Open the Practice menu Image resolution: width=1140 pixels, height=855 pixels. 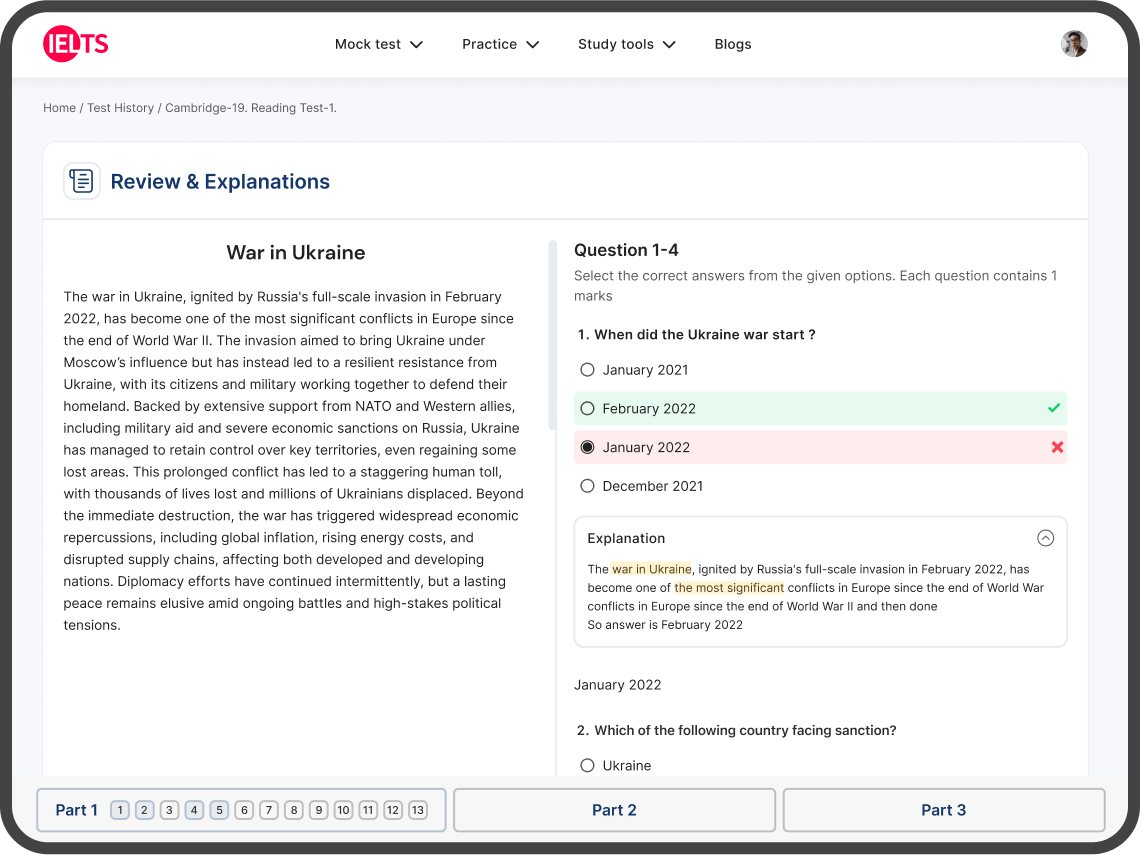pyautogui.click(x=500, y=43)
